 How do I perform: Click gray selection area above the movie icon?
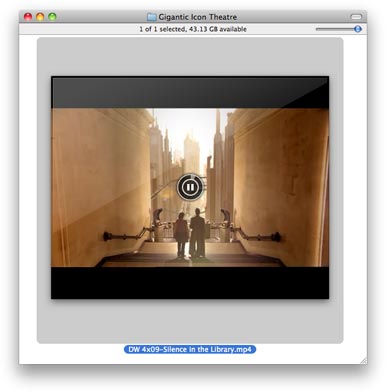pos(190,57)
